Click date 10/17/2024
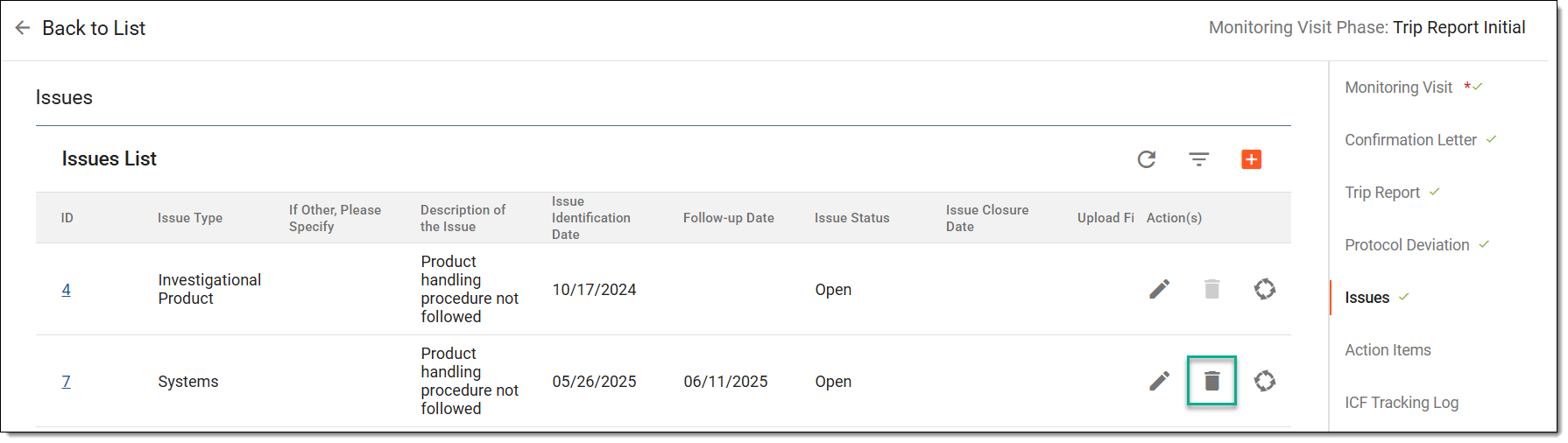 point(594,290)
